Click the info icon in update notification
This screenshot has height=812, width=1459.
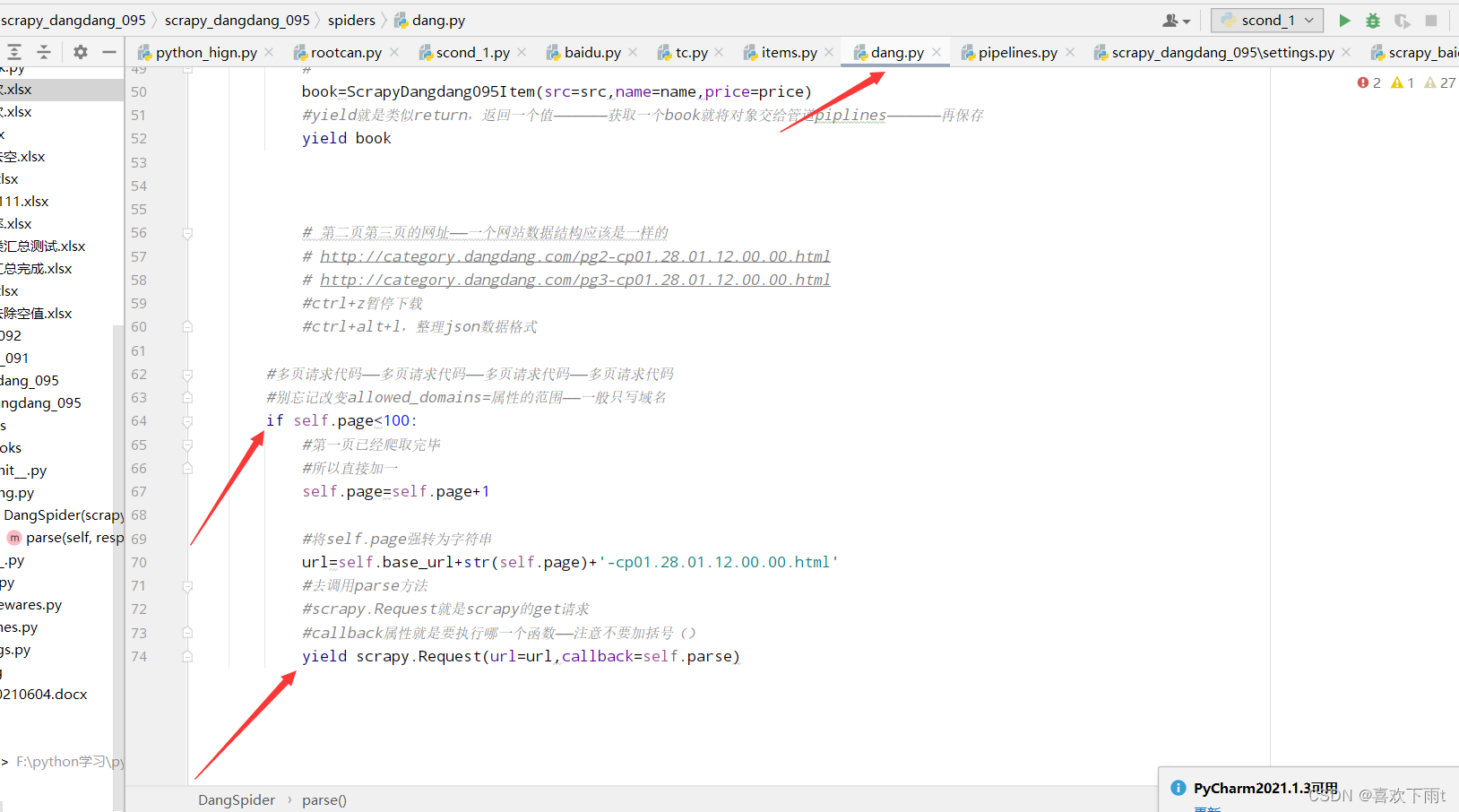[x=1178, y=788]
